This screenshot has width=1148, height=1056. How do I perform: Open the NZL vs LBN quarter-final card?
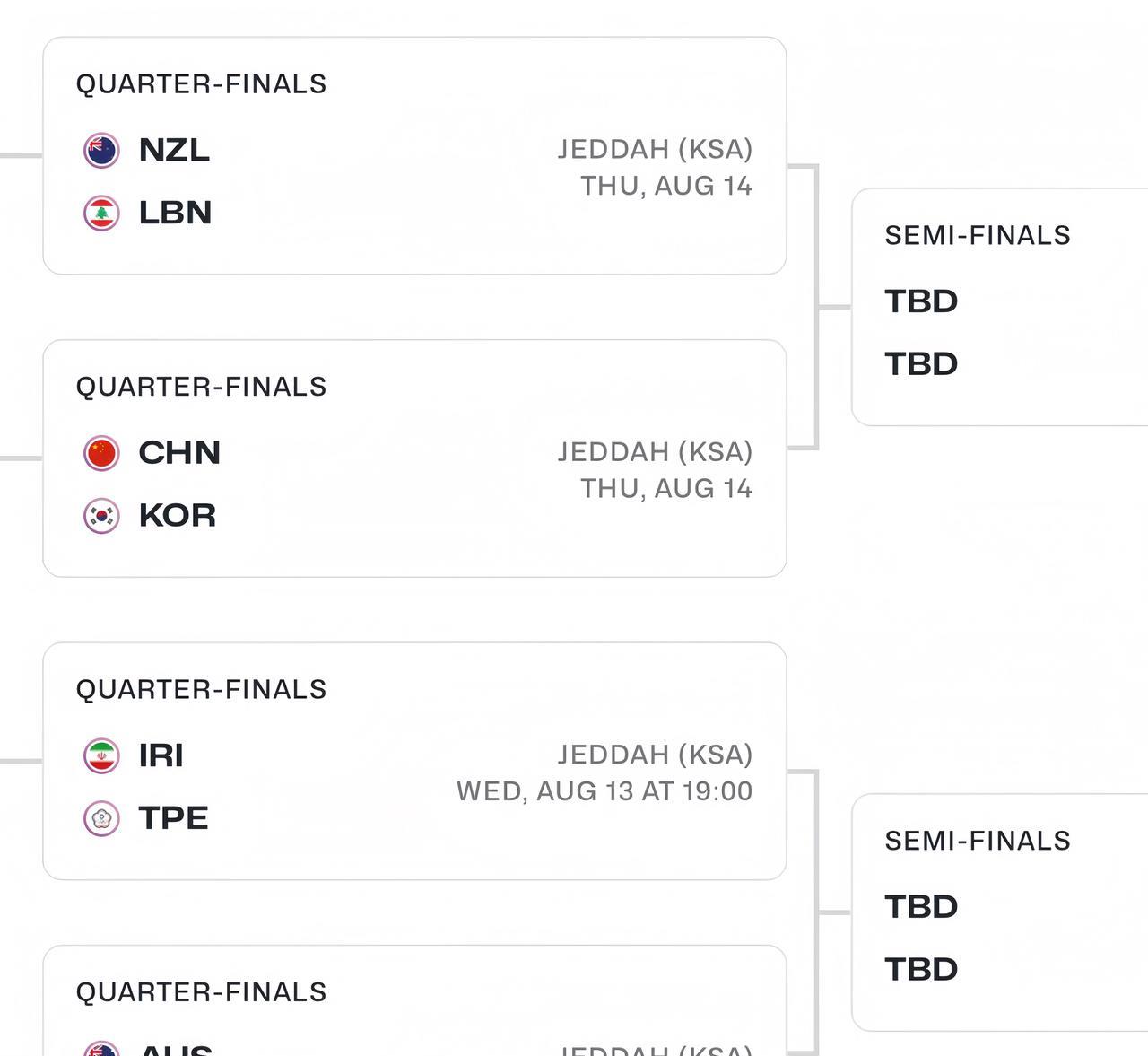coord(414,242)
